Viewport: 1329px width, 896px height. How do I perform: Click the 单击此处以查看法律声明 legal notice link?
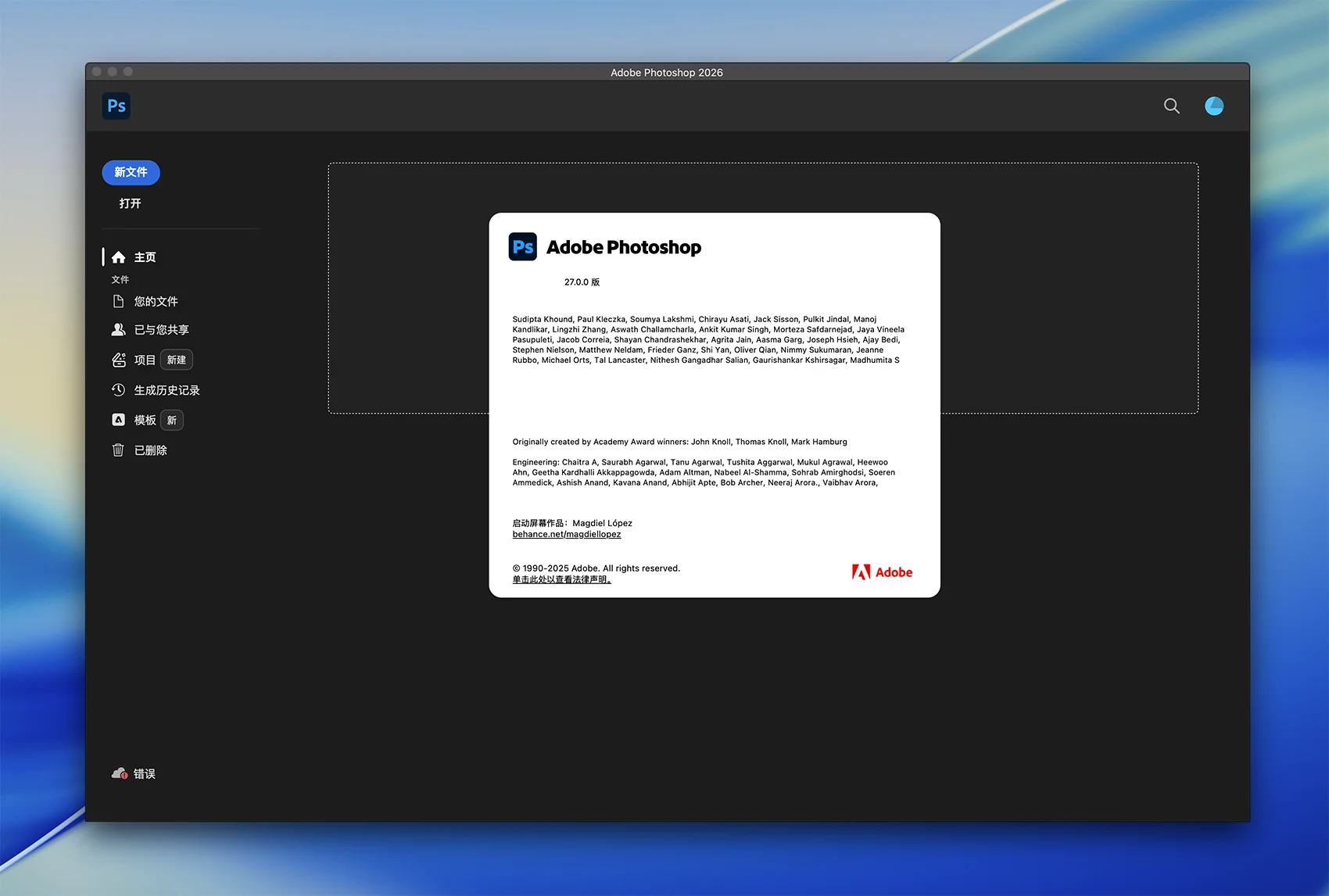561,580
